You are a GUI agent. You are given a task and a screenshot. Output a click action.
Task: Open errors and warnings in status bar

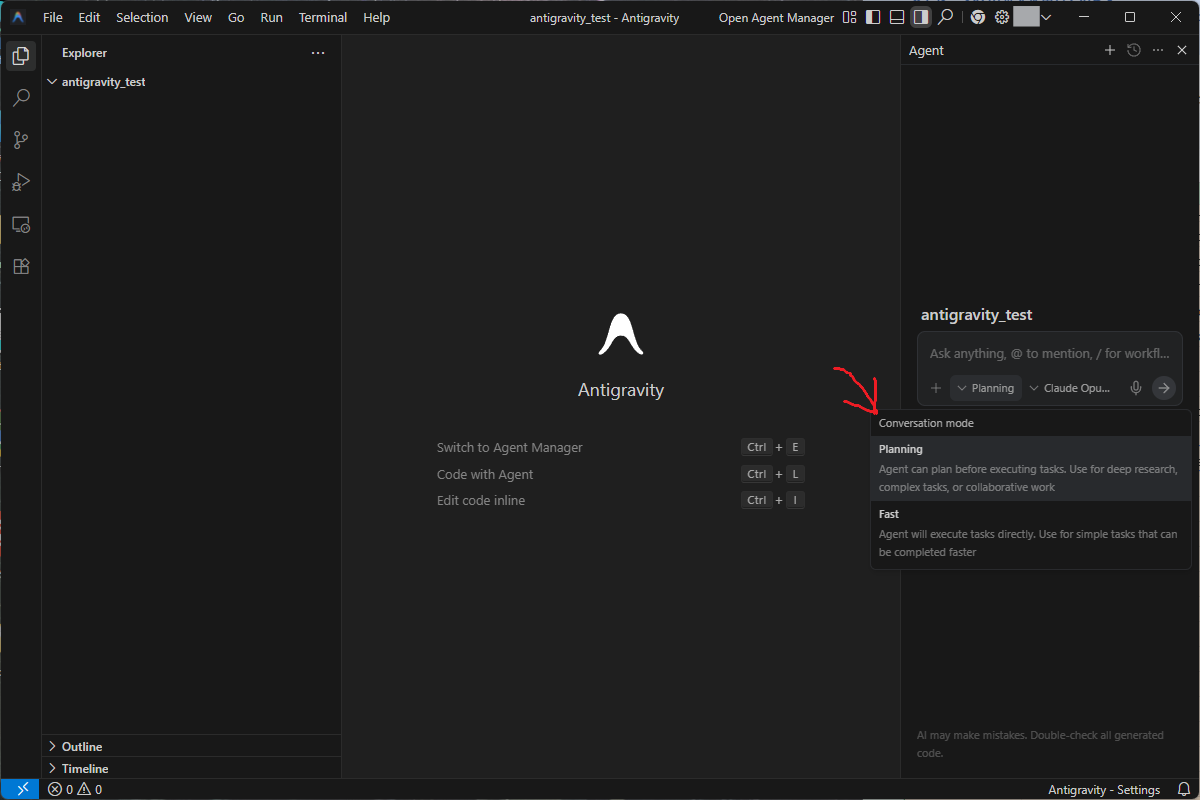(75, 789)
